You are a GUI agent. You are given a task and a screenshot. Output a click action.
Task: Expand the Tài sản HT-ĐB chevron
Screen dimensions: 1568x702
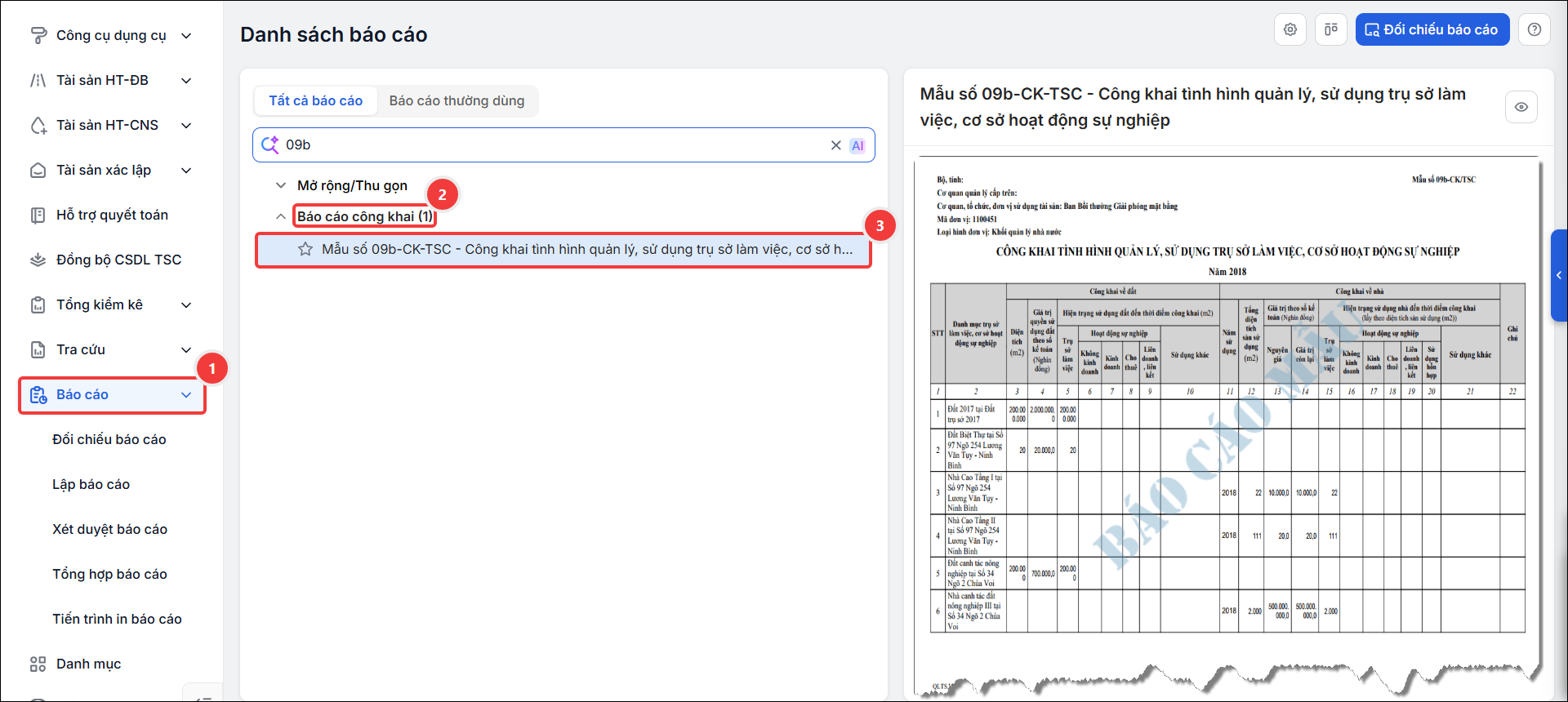186,80
